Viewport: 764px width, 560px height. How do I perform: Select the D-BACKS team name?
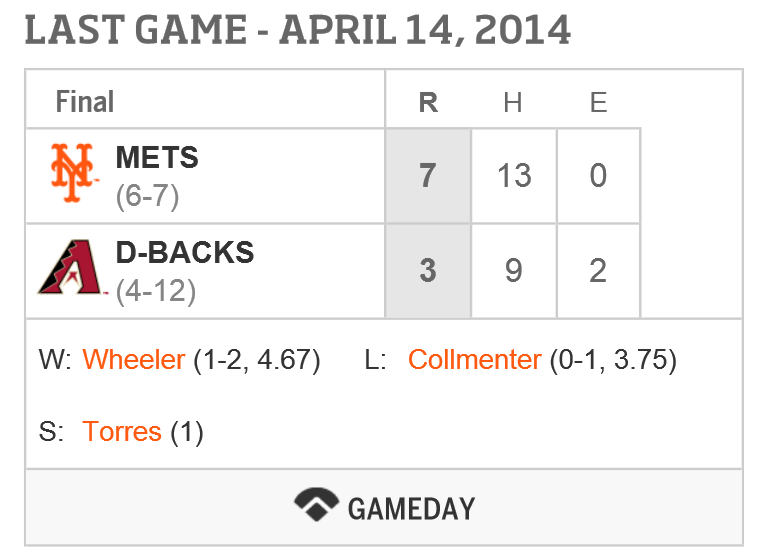coord(185,253)
